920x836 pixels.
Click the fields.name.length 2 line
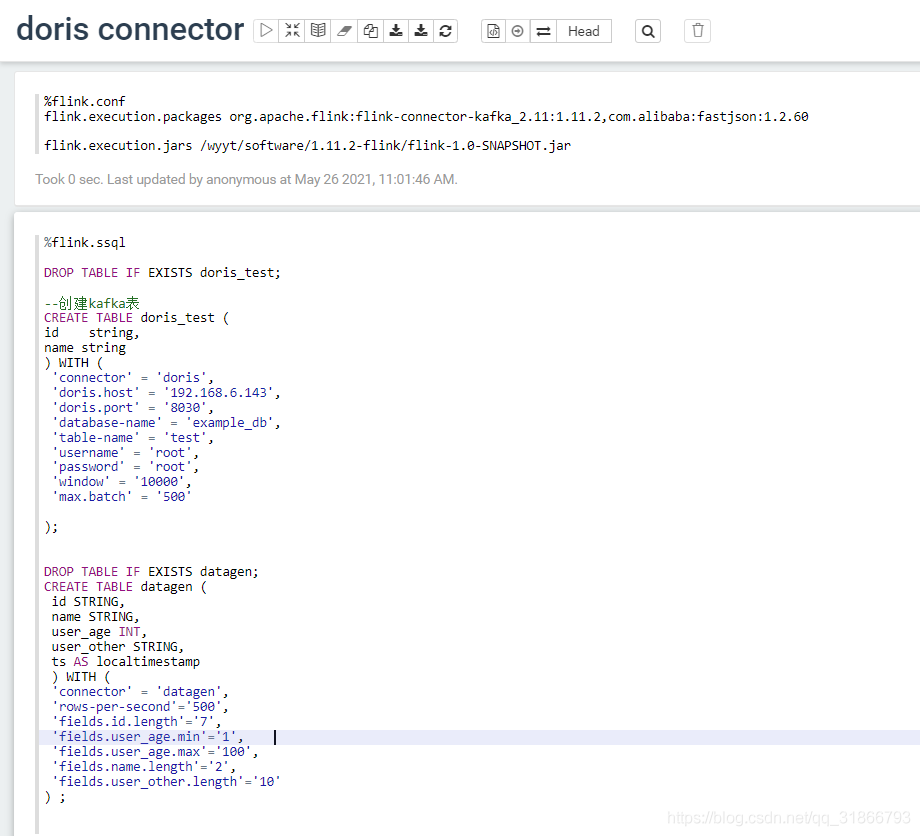[x=144, y=766]
